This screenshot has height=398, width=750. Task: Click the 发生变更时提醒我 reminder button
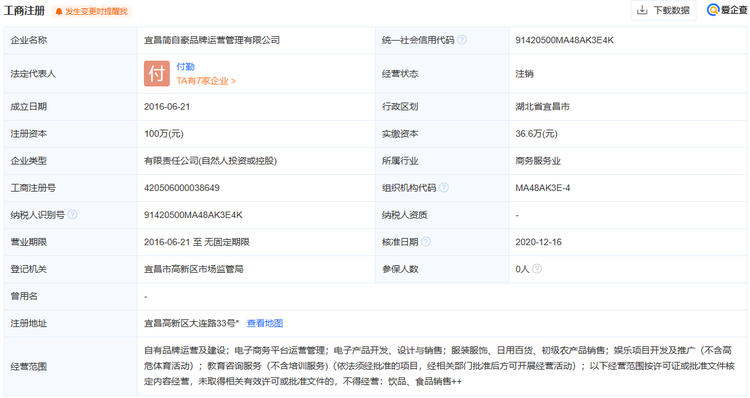[x=92, y=11]
